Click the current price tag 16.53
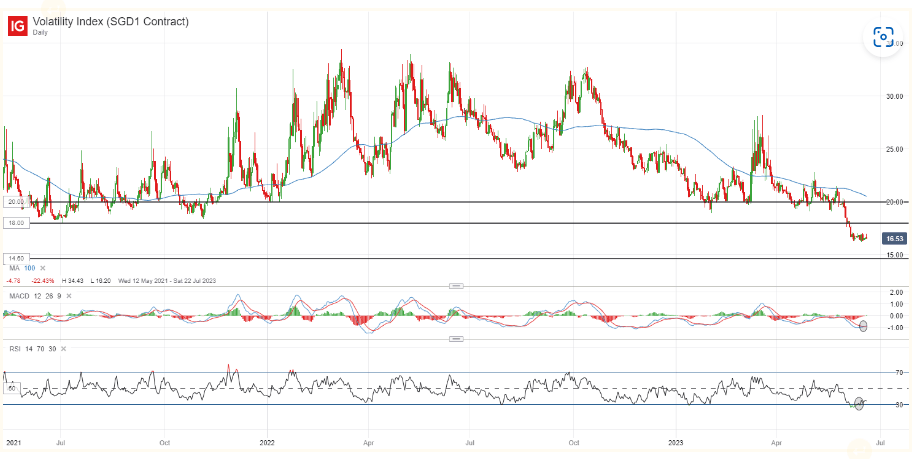This screenshot has height=459, width=915. pos(893,239)
